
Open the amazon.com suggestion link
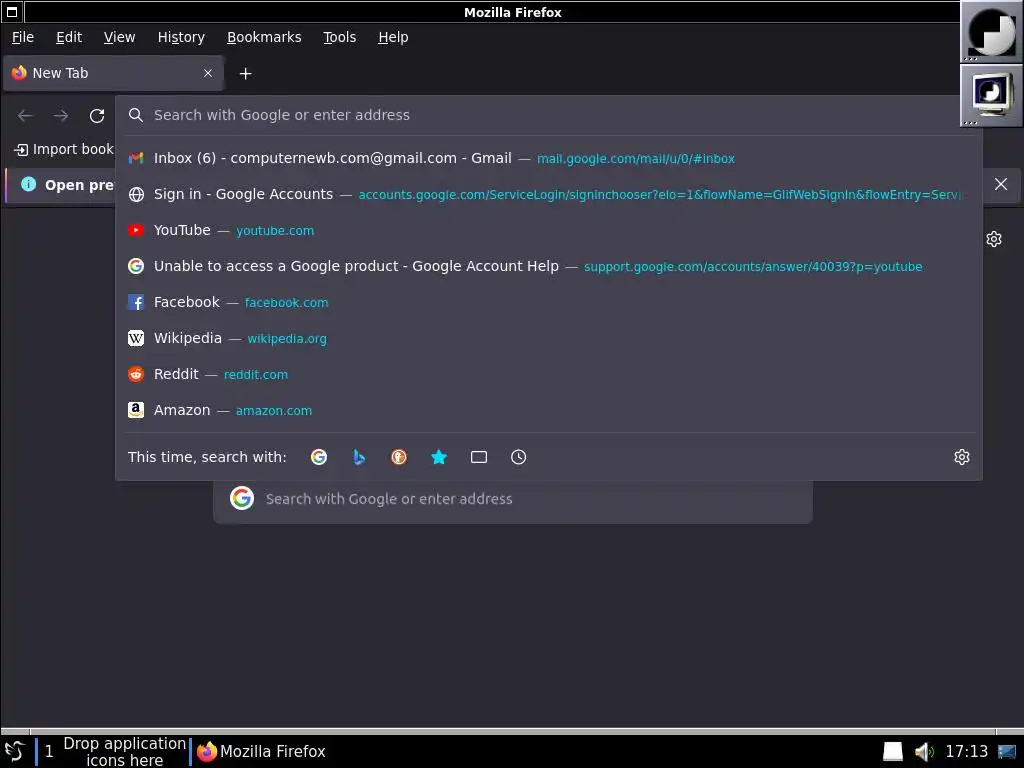click(x=274, y=411)
